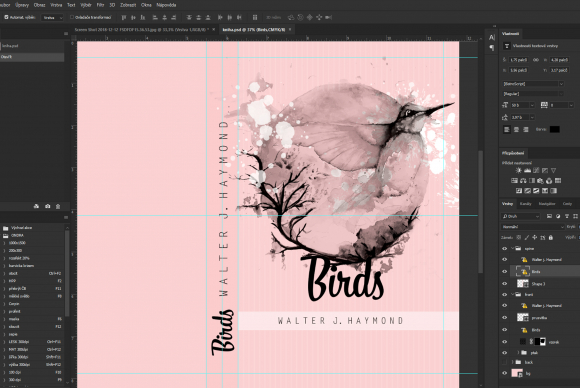Click the Levels histogram adjustment icon
The image size is (580, 388).
[527, 171]
